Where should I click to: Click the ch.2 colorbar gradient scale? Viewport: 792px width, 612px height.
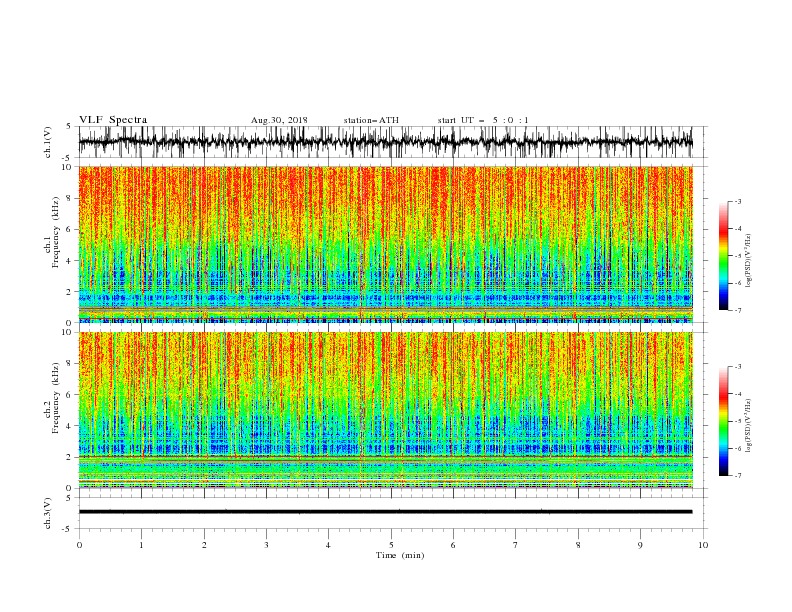click(723, 421)
